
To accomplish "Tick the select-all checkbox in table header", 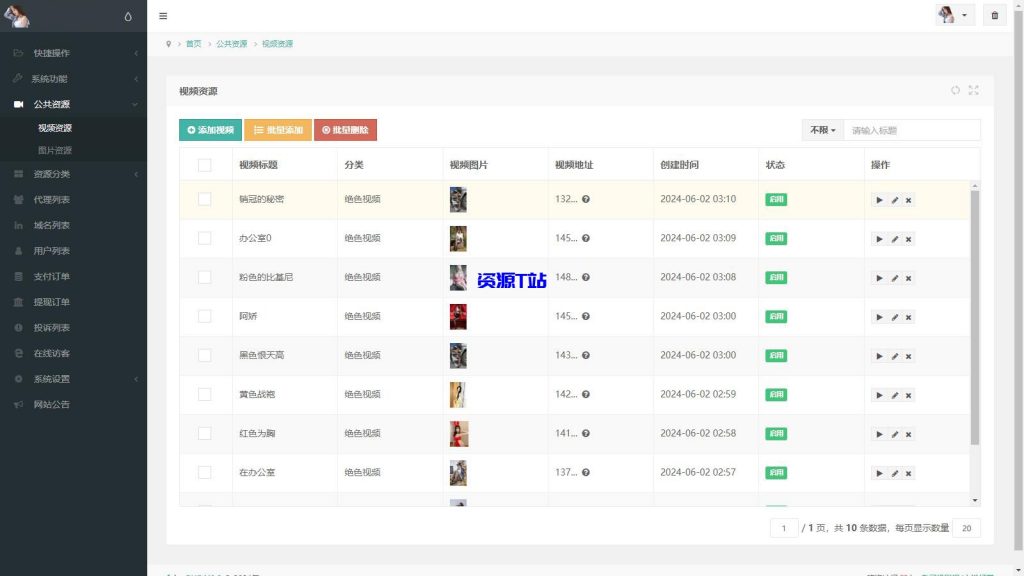I will [x=205, y=165].
